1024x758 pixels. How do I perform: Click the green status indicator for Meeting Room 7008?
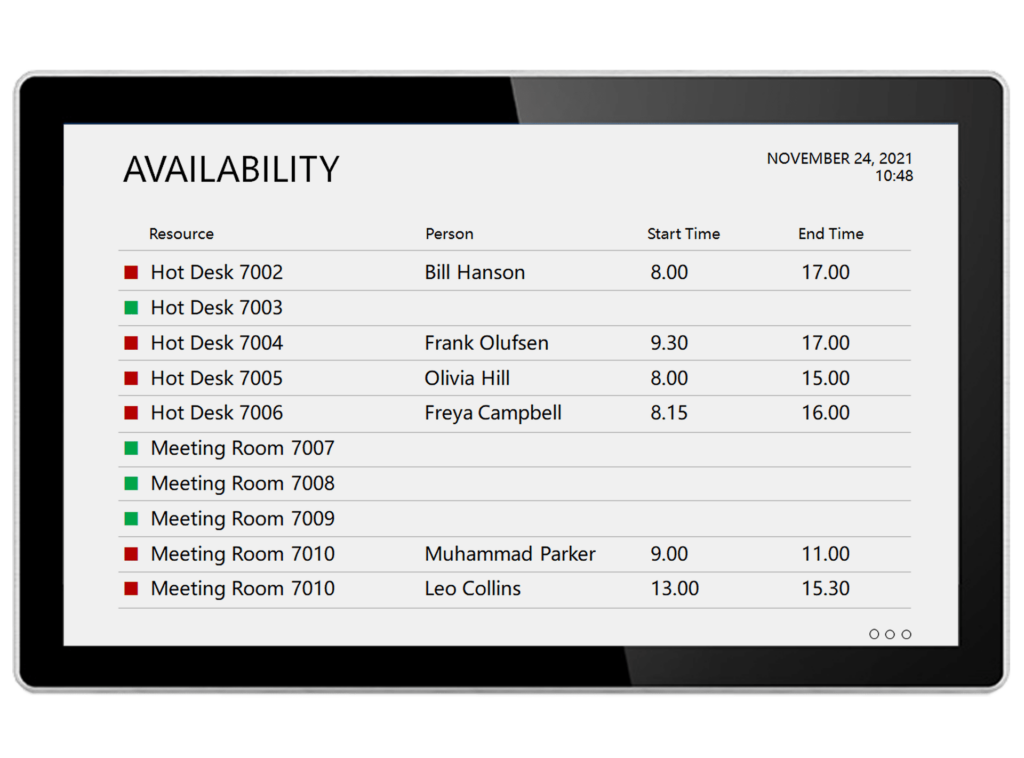131,484
